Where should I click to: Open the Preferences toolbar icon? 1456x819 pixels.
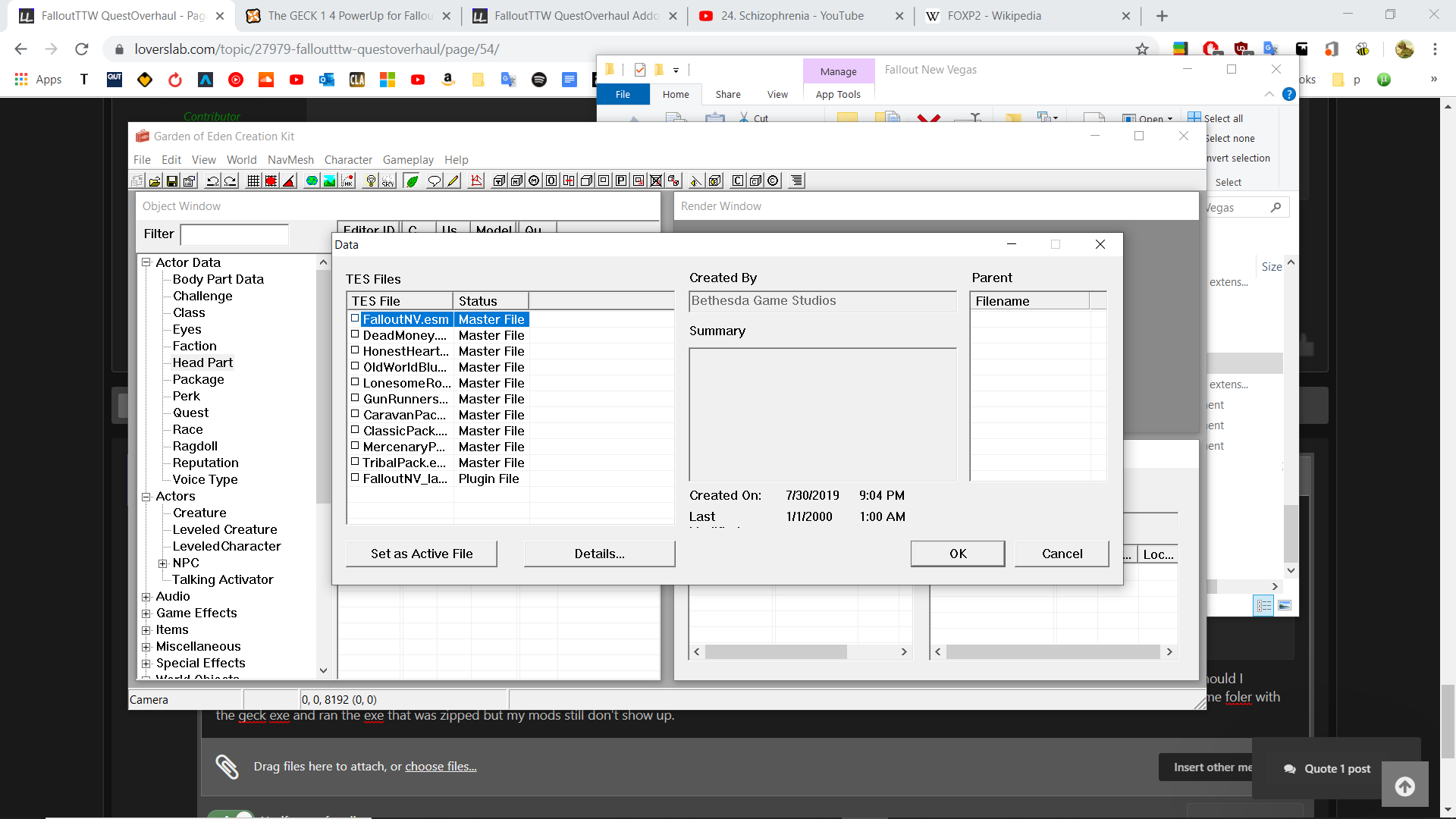pos(190,180)
